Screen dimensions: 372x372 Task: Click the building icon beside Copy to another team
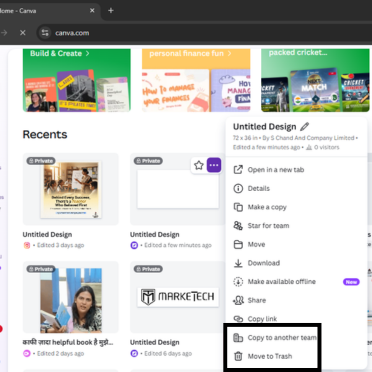tap(238, 338)
